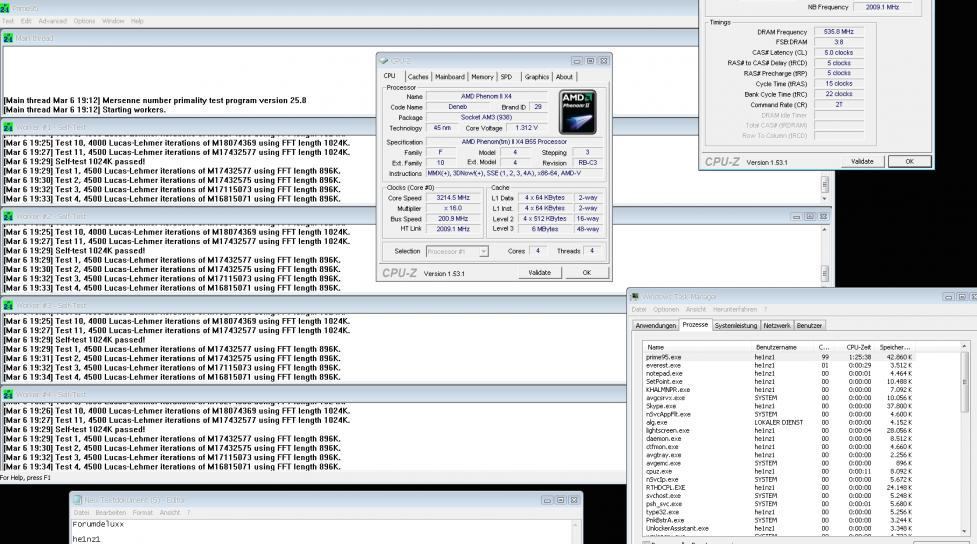This screenshot has width=977, height=544.
Task: Open the Test menu in Prime95
Action: (x=8, y=21)
